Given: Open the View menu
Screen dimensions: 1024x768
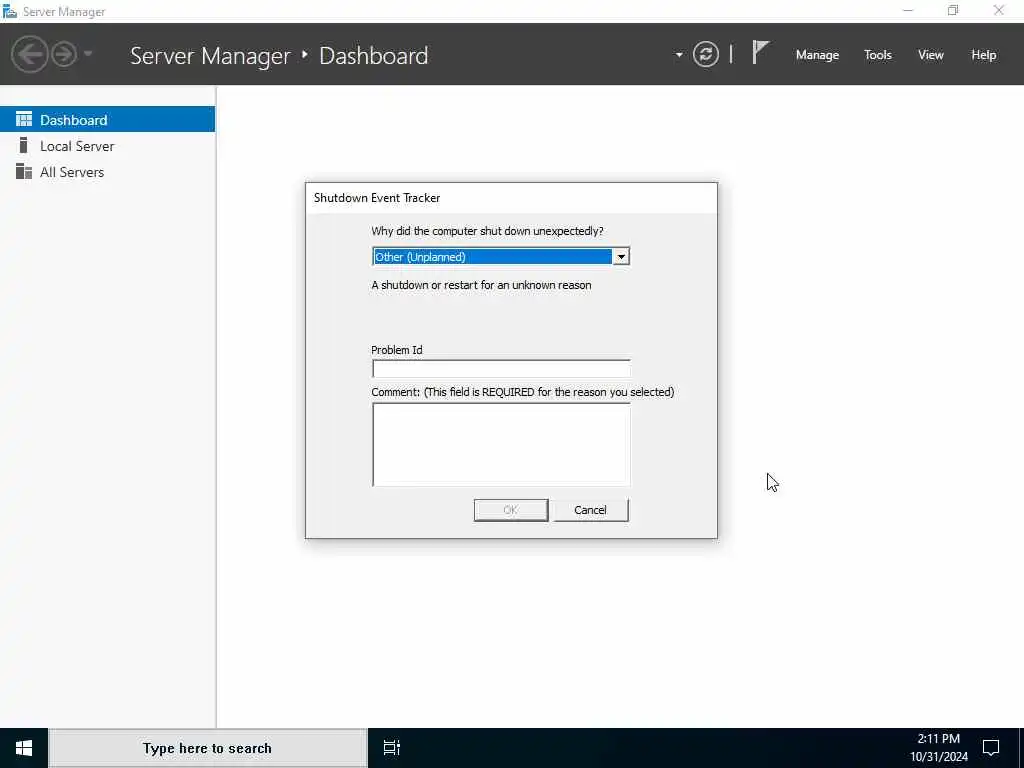Looking at the screenshot, I should [x=931, y=55].
